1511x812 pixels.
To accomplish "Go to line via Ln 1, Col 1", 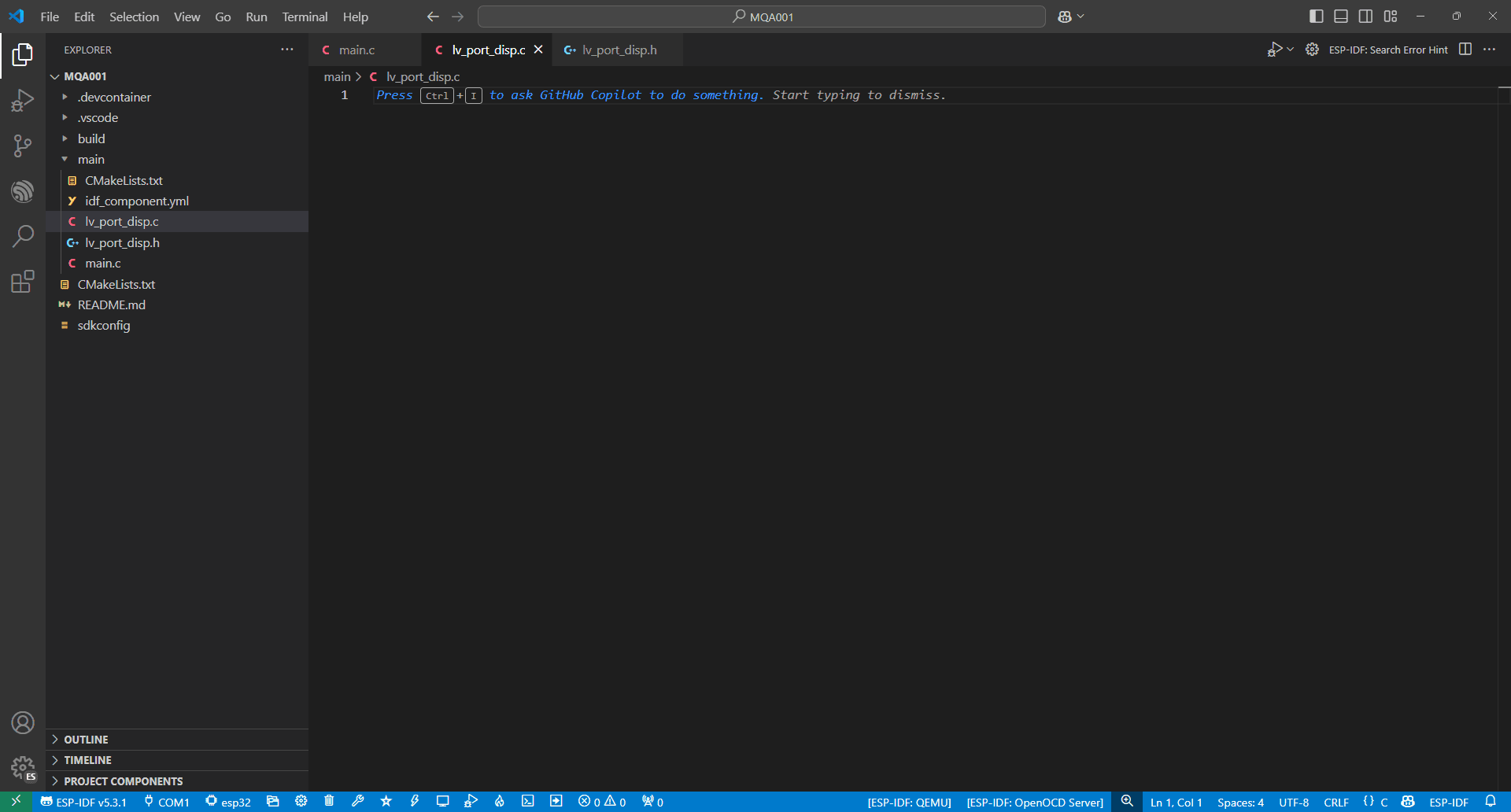I will pyautogui.click(x=1176, y=802).
